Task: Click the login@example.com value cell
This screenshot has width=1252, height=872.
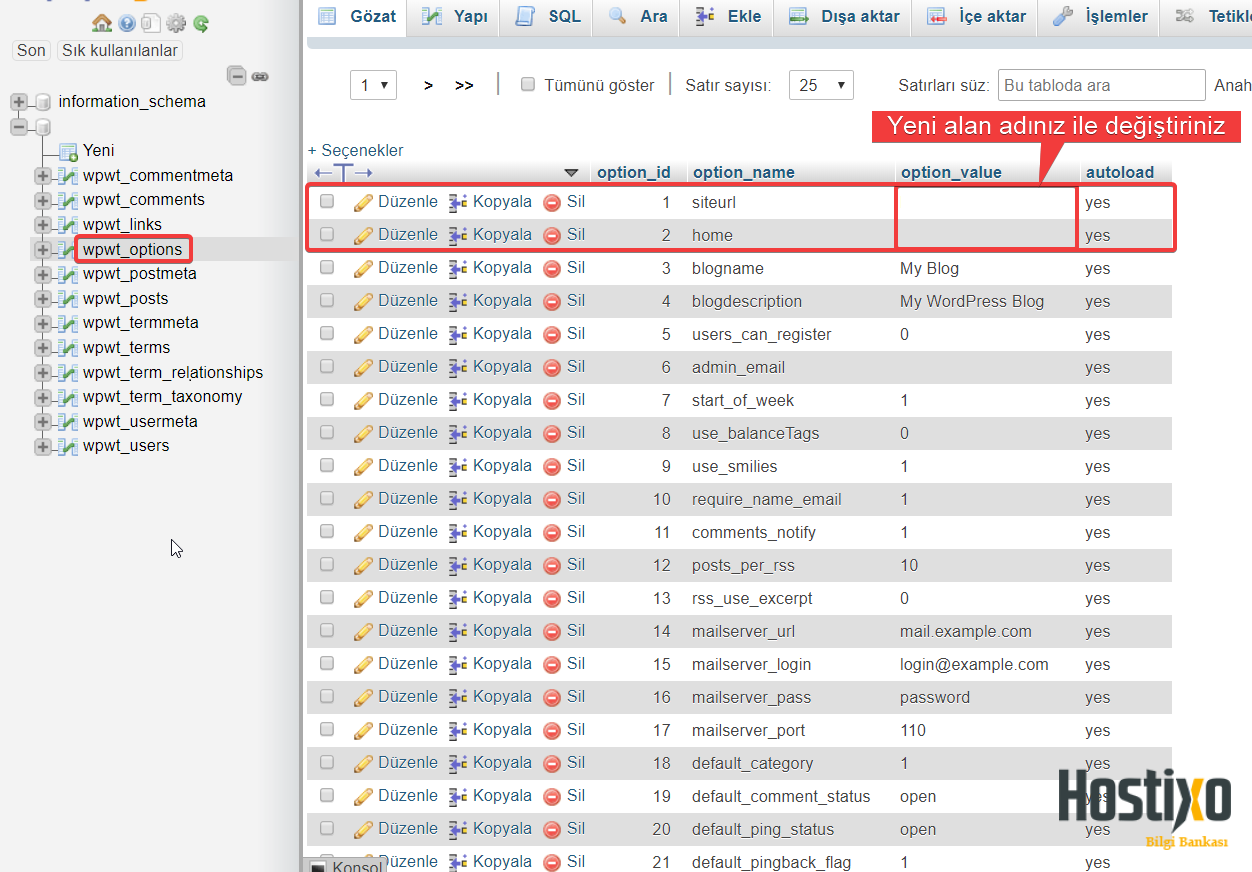Action: (x=974, y=665)
